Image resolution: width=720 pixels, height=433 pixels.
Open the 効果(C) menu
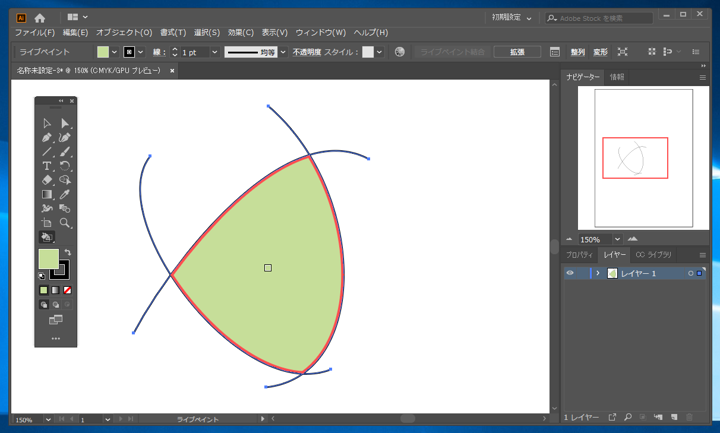coord(240,33)
